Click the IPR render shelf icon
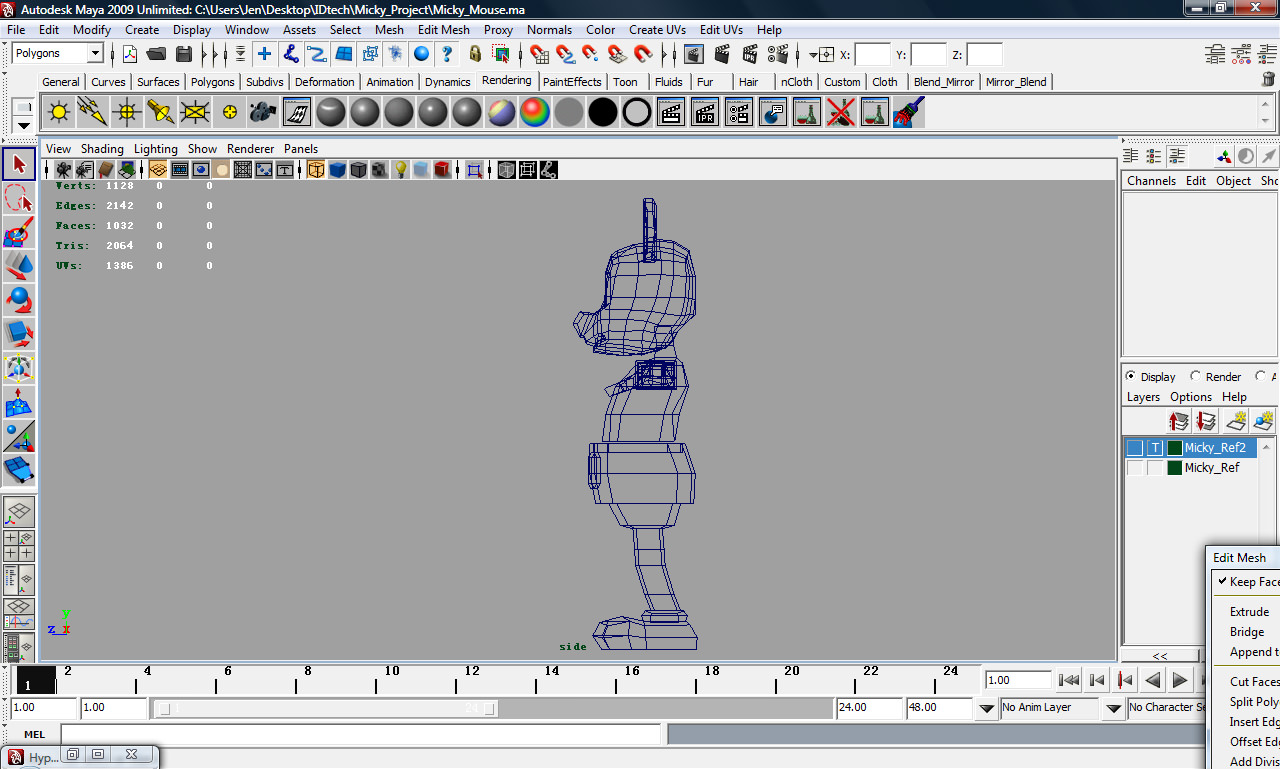The image size is (1280, 769). tap(705, 112)
